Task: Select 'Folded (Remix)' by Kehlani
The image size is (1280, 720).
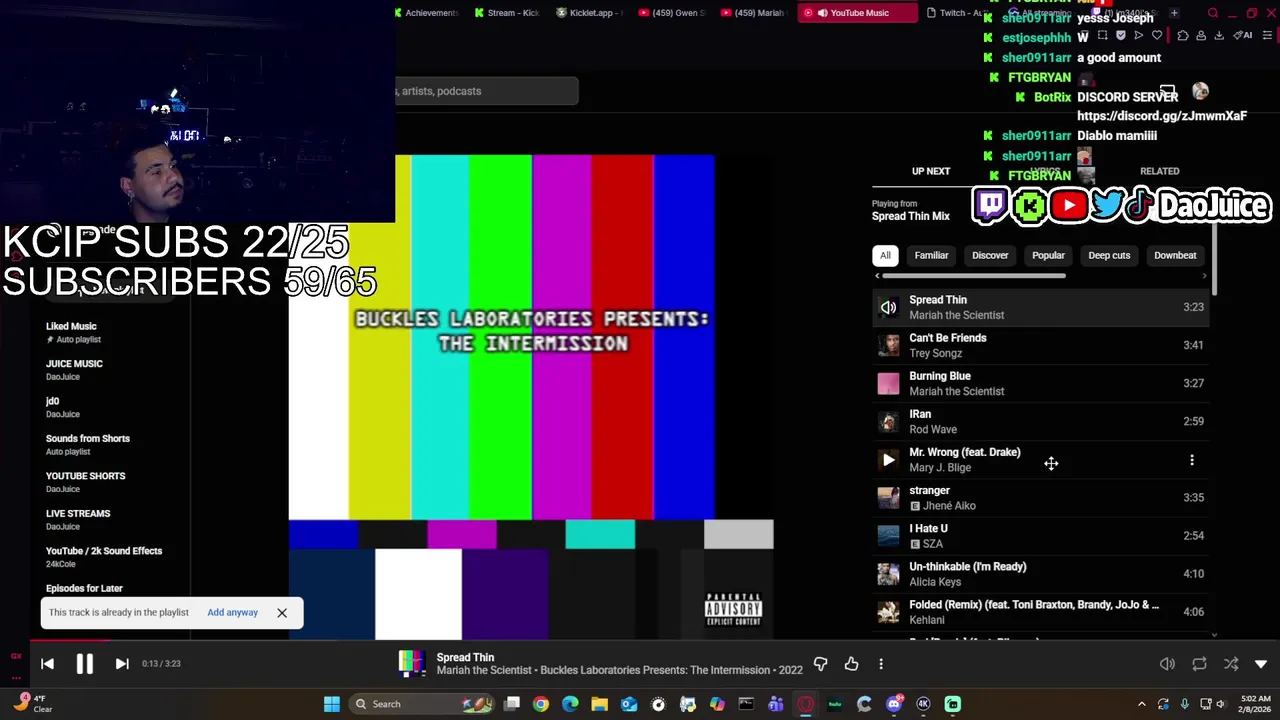Action: point(1040,612)
